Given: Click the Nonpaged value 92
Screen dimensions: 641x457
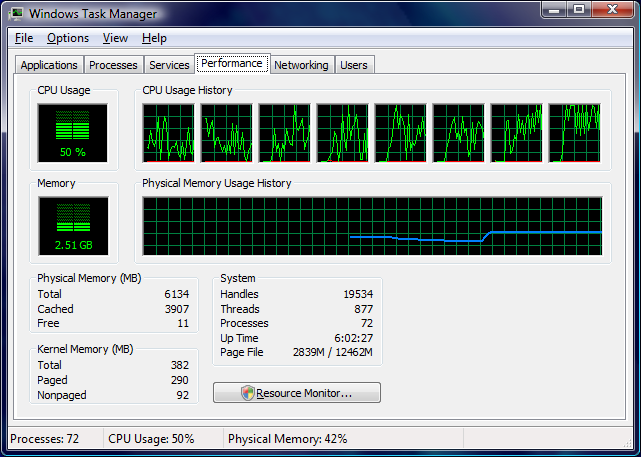Looking at the screenshot, I should point(183,395).
